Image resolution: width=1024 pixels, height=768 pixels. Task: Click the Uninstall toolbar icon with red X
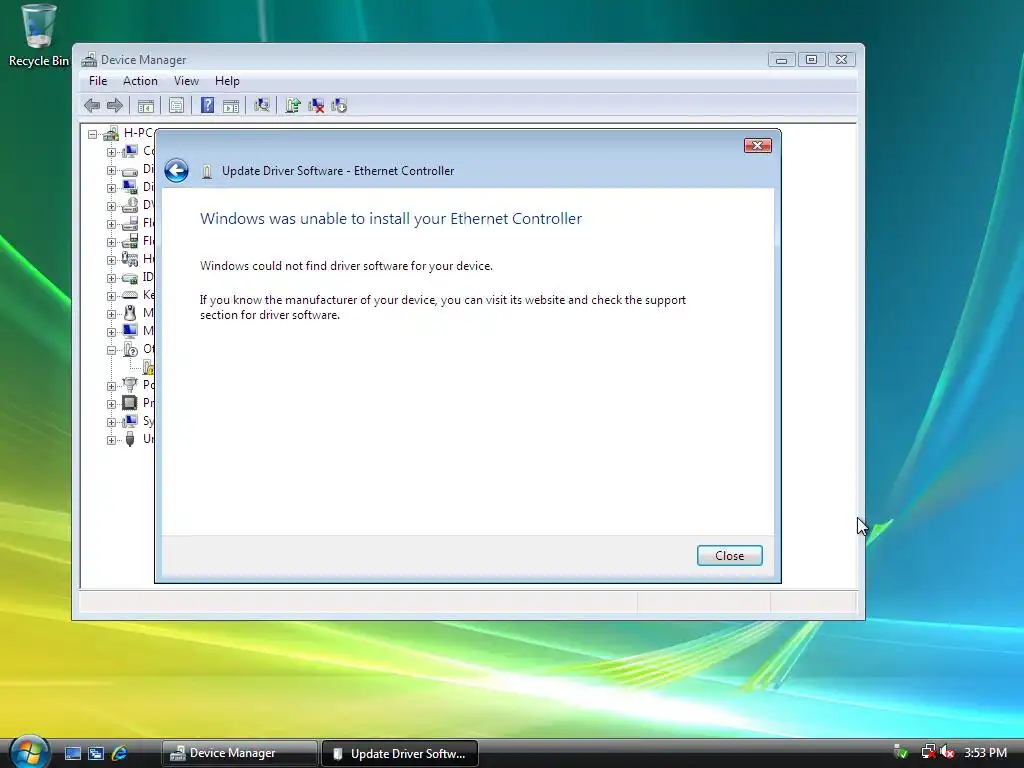[315, 105]
